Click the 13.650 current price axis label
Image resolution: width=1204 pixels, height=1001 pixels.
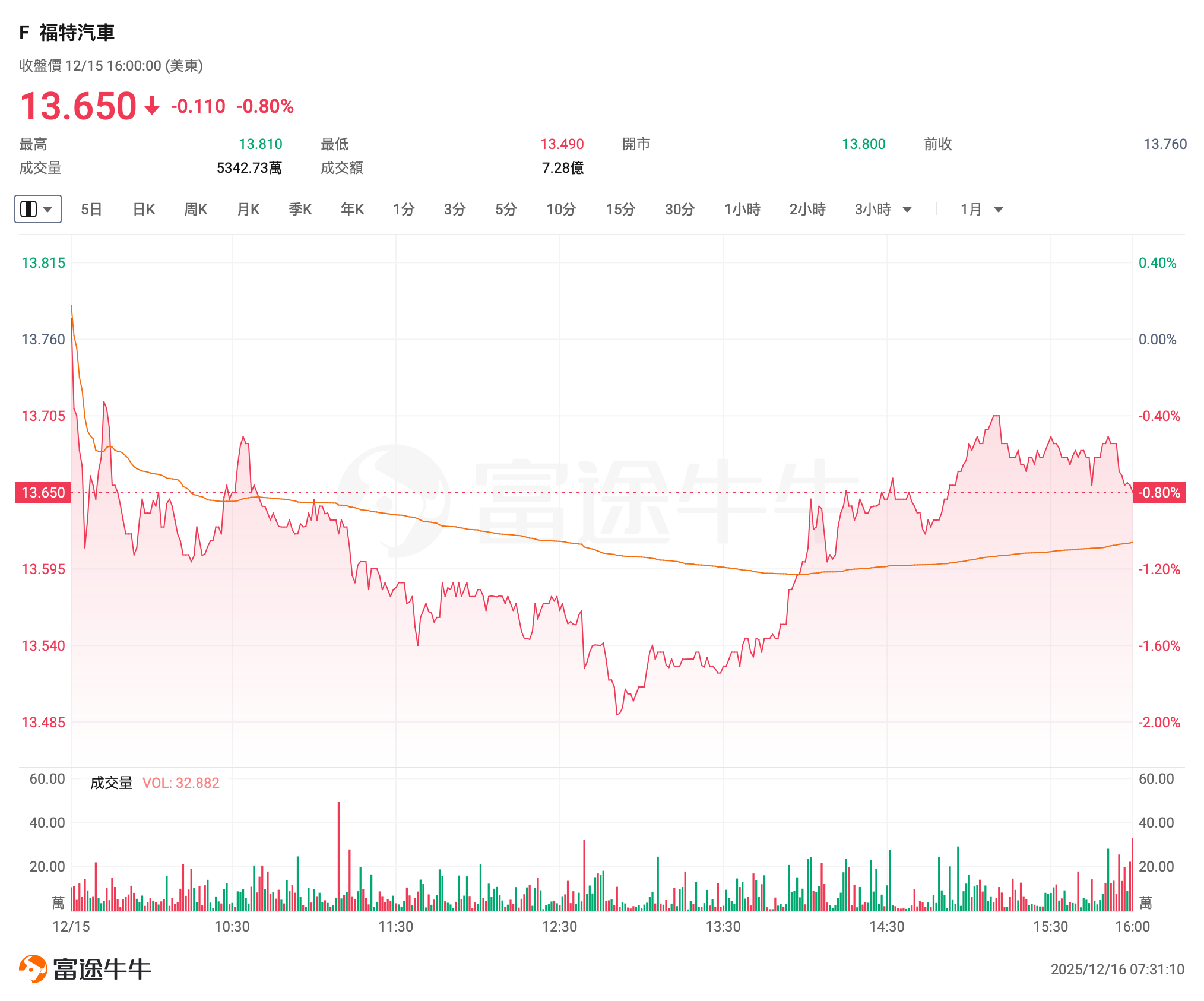click(x=43, y=493)
